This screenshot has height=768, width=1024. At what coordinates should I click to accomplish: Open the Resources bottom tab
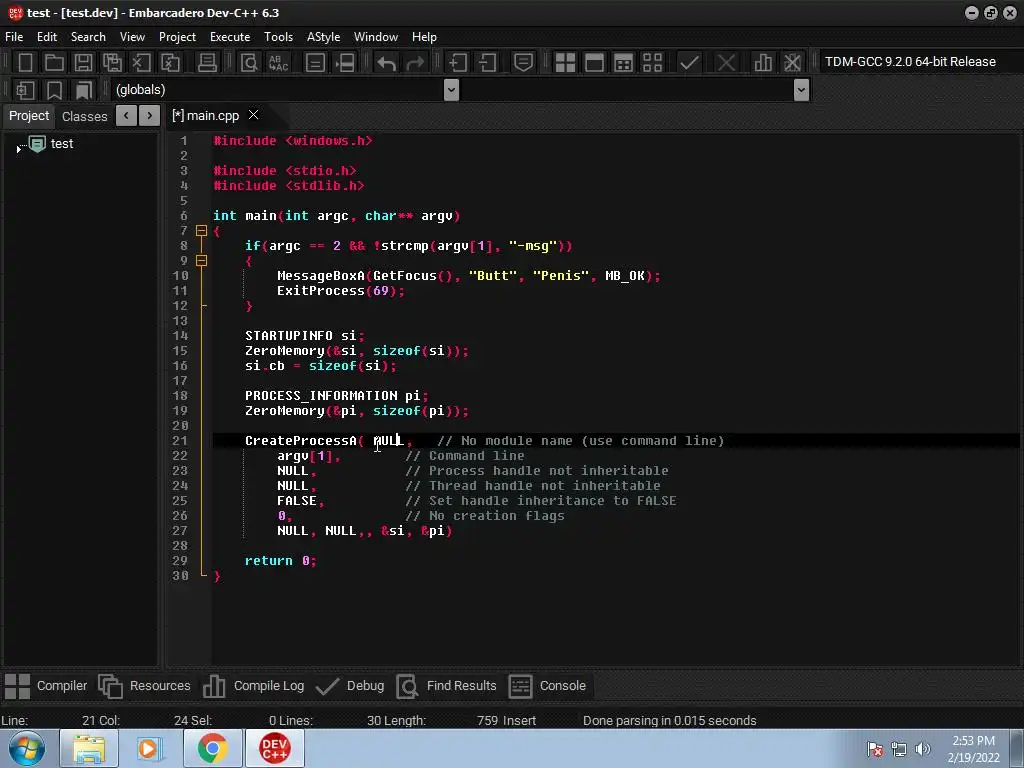144,686
